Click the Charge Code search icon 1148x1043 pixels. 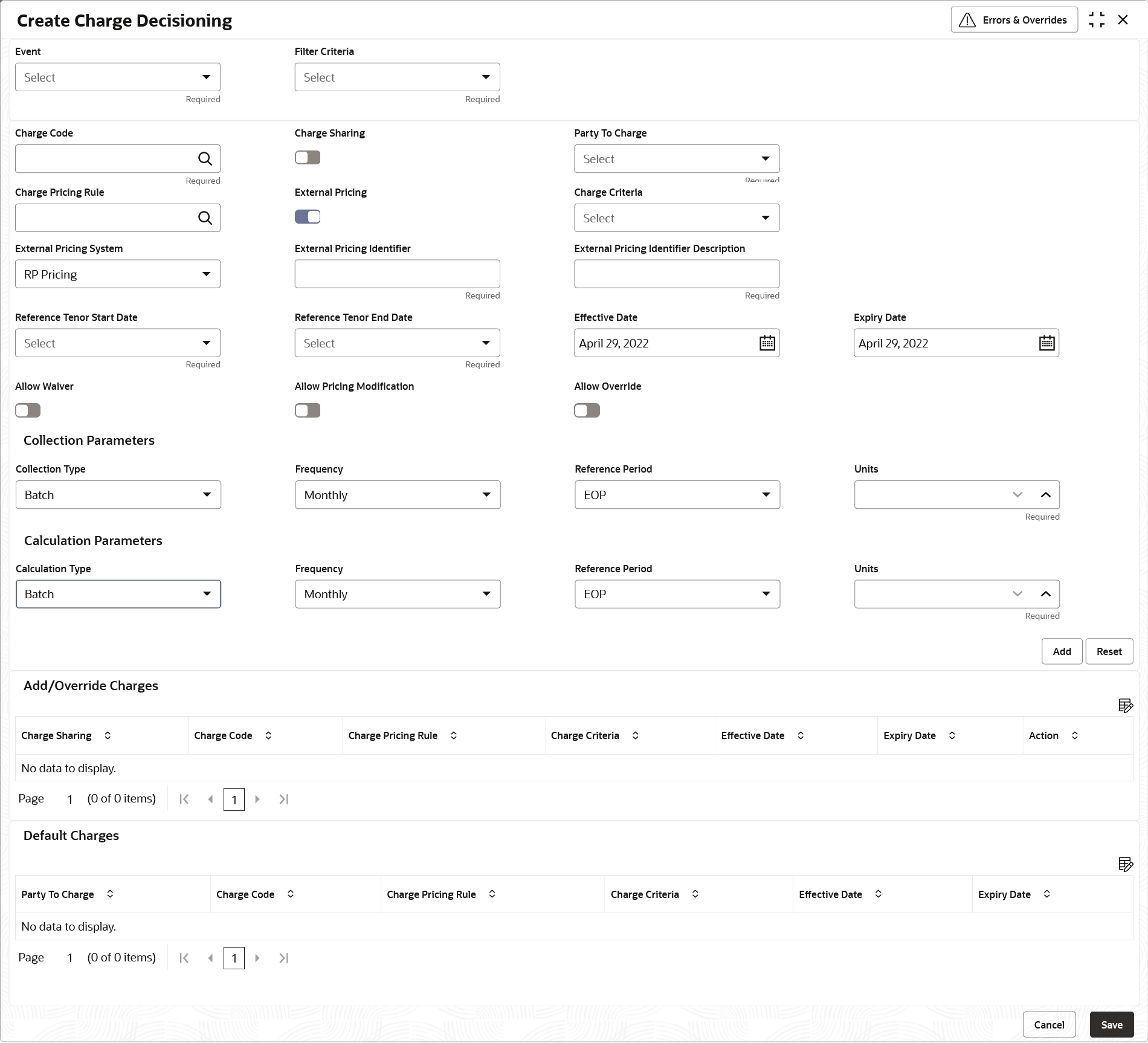click(205, 159)
